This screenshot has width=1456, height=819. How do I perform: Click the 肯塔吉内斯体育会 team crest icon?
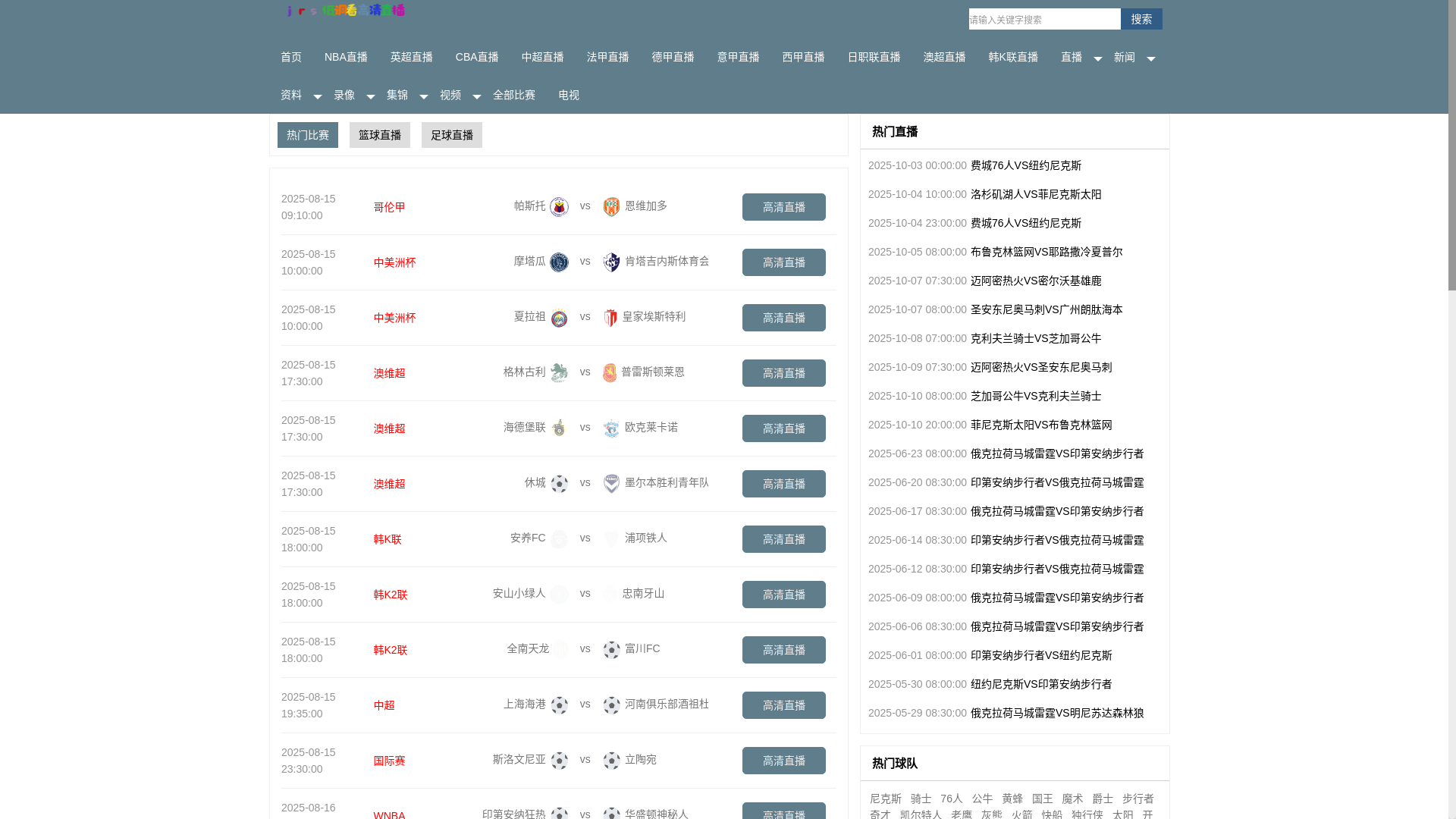(611, 262)
